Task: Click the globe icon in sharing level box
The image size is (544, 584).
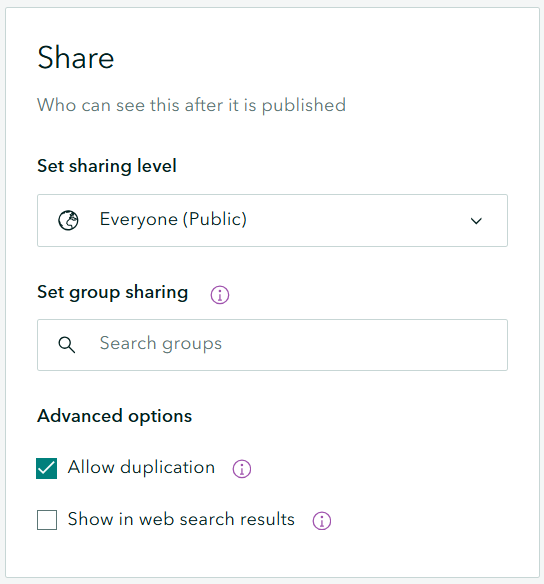Action: click(x=68, y=220)
